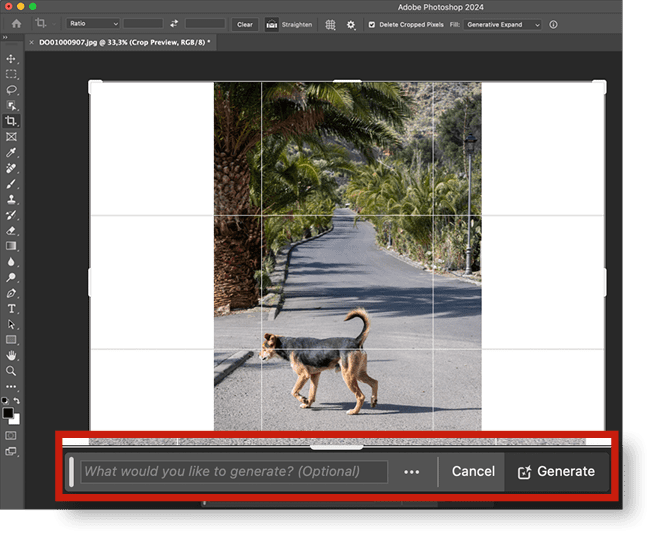Viewport: 652px width, 536px height.
Task: Click the crop width input field
Action: 143,24
